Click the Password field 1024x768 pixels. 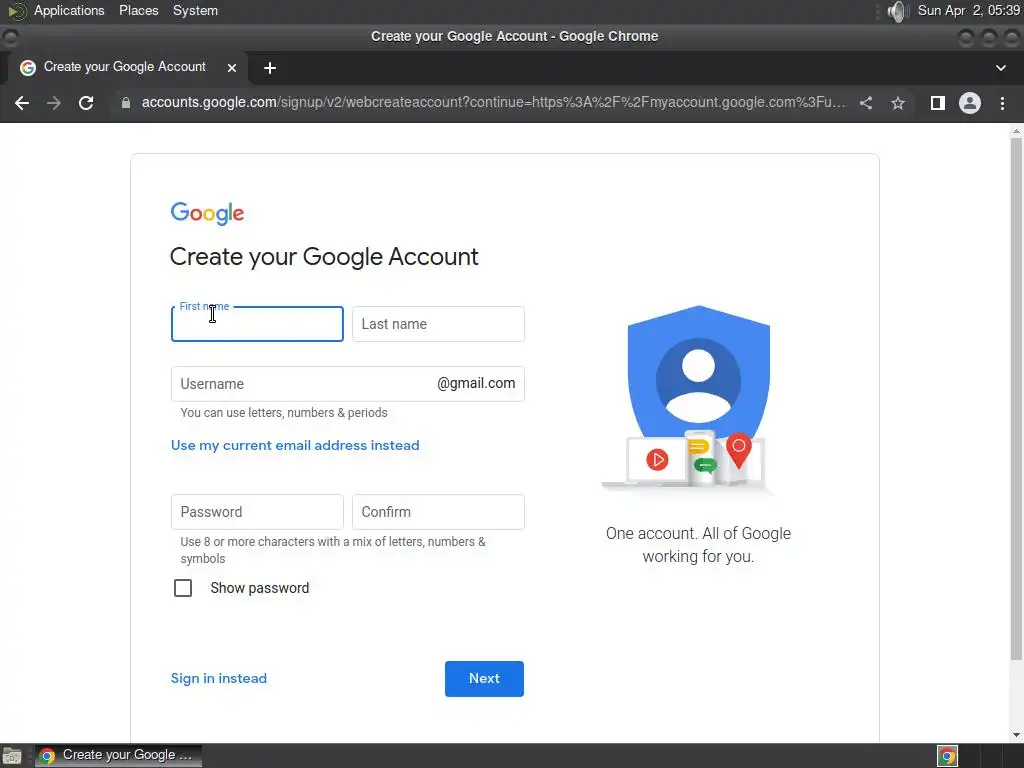(x=257, y=512)
